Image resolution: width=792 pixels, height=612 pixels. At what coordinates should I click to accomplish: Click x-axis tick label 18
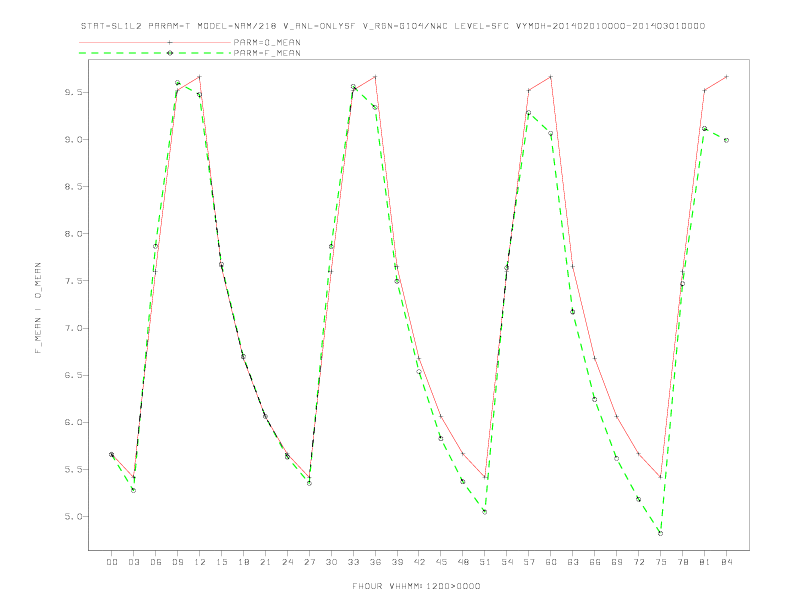pos(243,562)
